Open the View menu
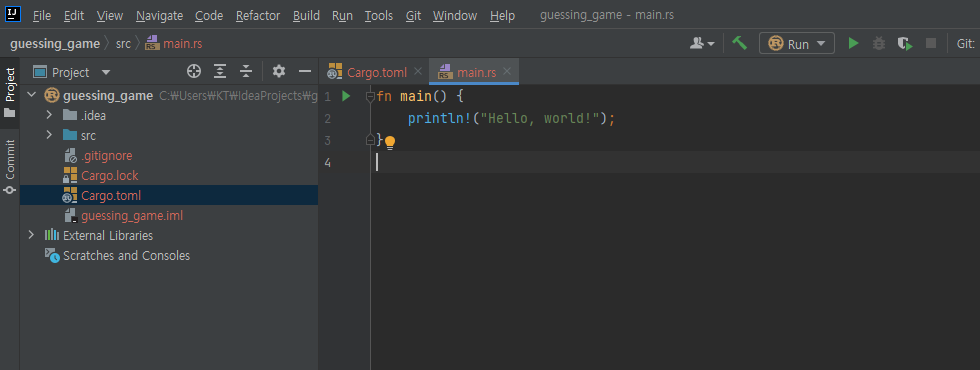980x370 pixels. (x=110, y=16)
